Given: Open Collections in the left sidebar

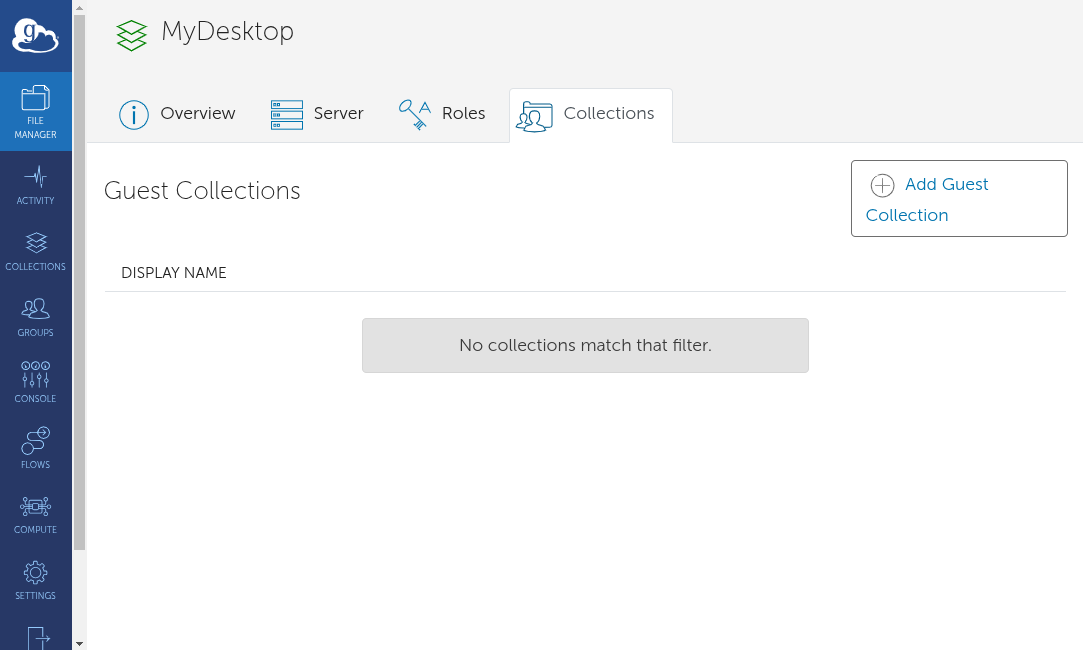Looking at the screenshot, I should 35,251.
